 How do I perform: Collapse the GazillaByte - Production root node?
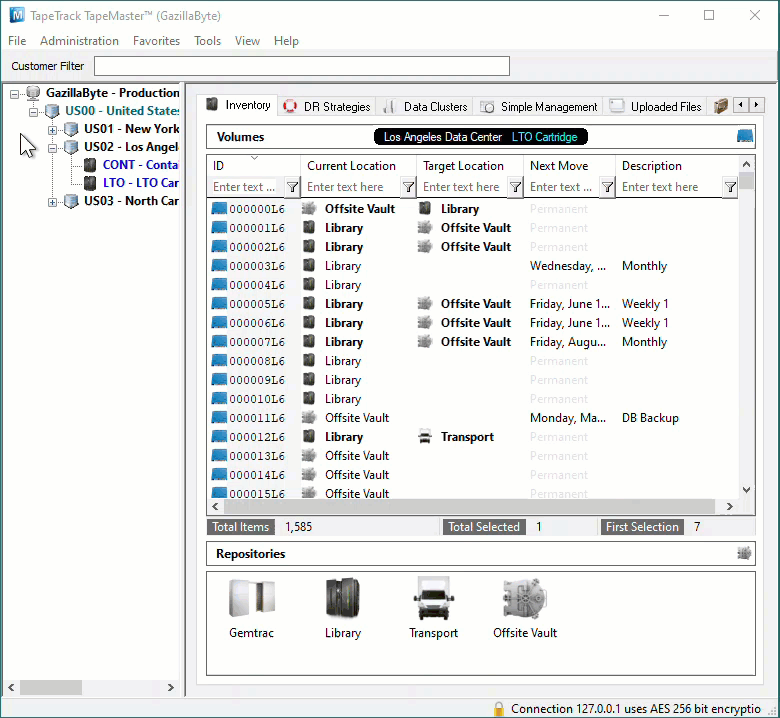point(14,94)
